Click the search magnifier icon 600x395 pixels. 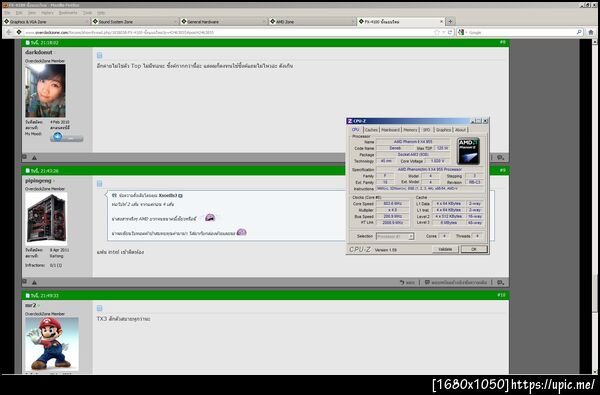(579, 33)
